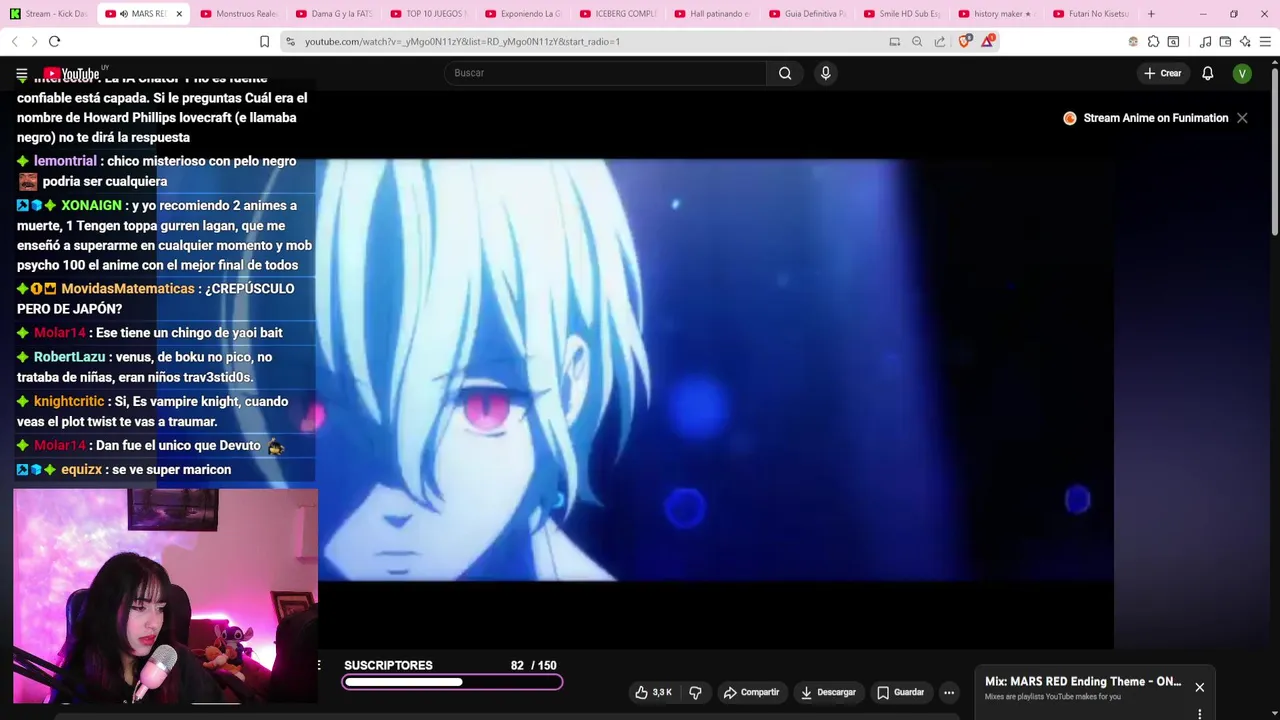Switch to the Futari No Kisetsu tab
The image size is (1280, 720).
click(x=1091, y=14)
